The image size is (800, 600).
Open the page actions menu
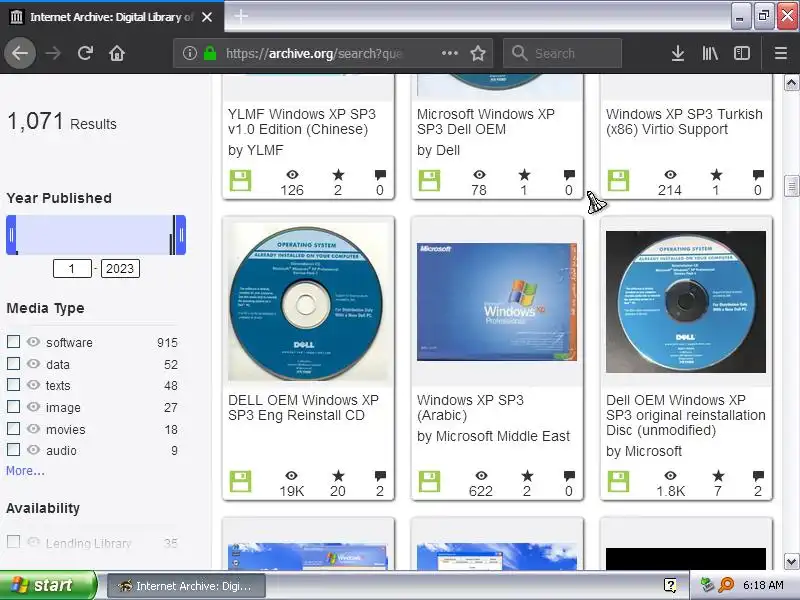[449, 53]
